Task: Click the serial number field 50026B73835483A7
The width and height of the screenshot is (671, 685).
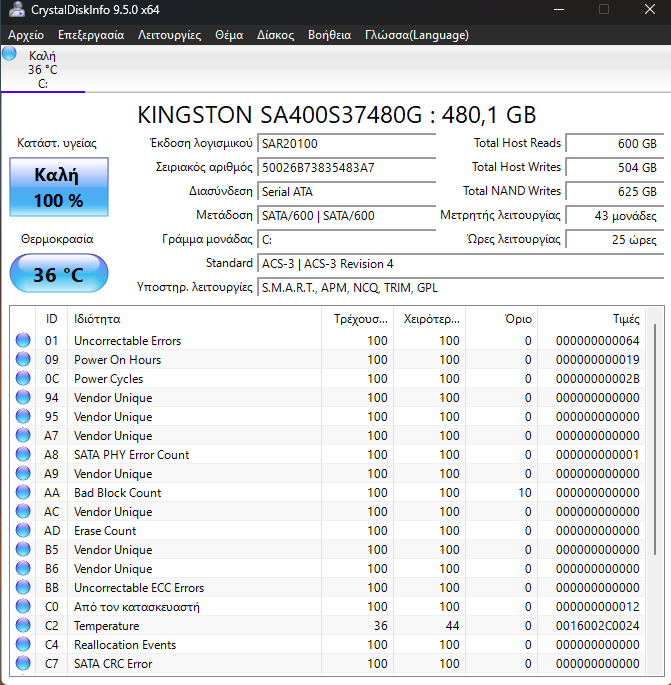Action: pos(347,167)
